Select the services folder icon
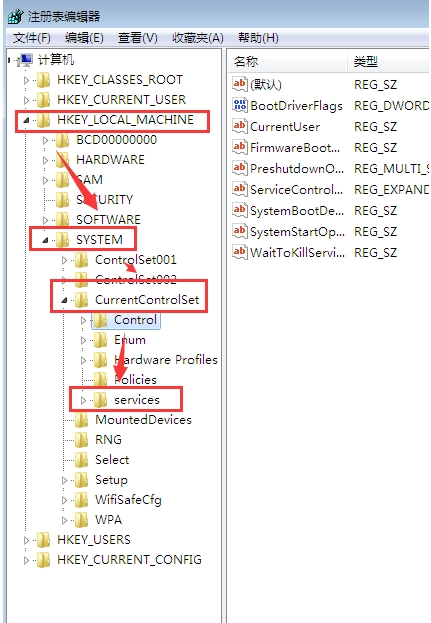This screenshot has width=431, height=623. (x=101, y=399)
